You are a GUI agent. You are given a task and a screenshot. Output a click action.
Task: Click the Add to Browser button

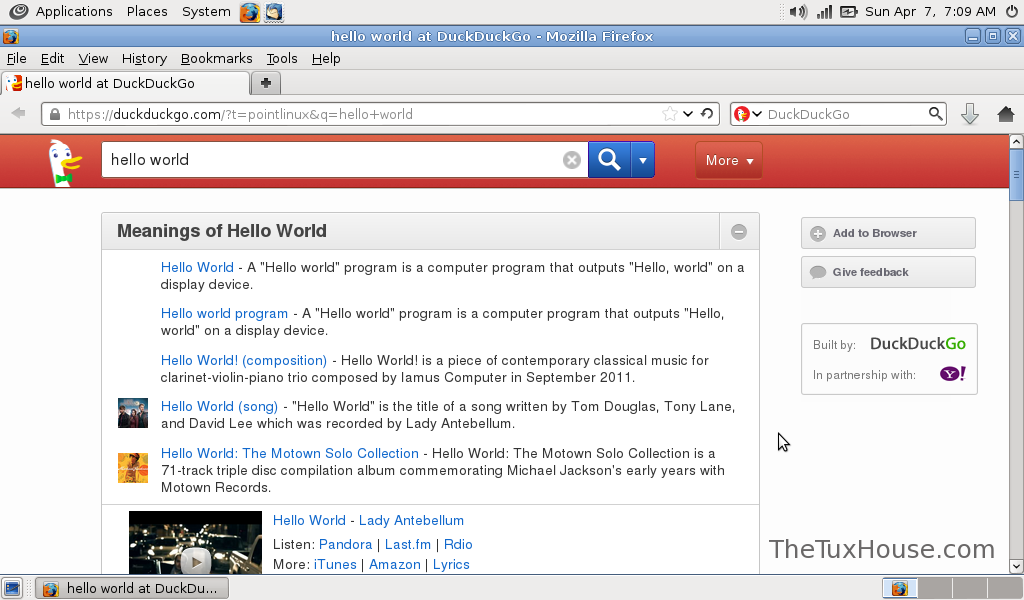click(888, 233)
